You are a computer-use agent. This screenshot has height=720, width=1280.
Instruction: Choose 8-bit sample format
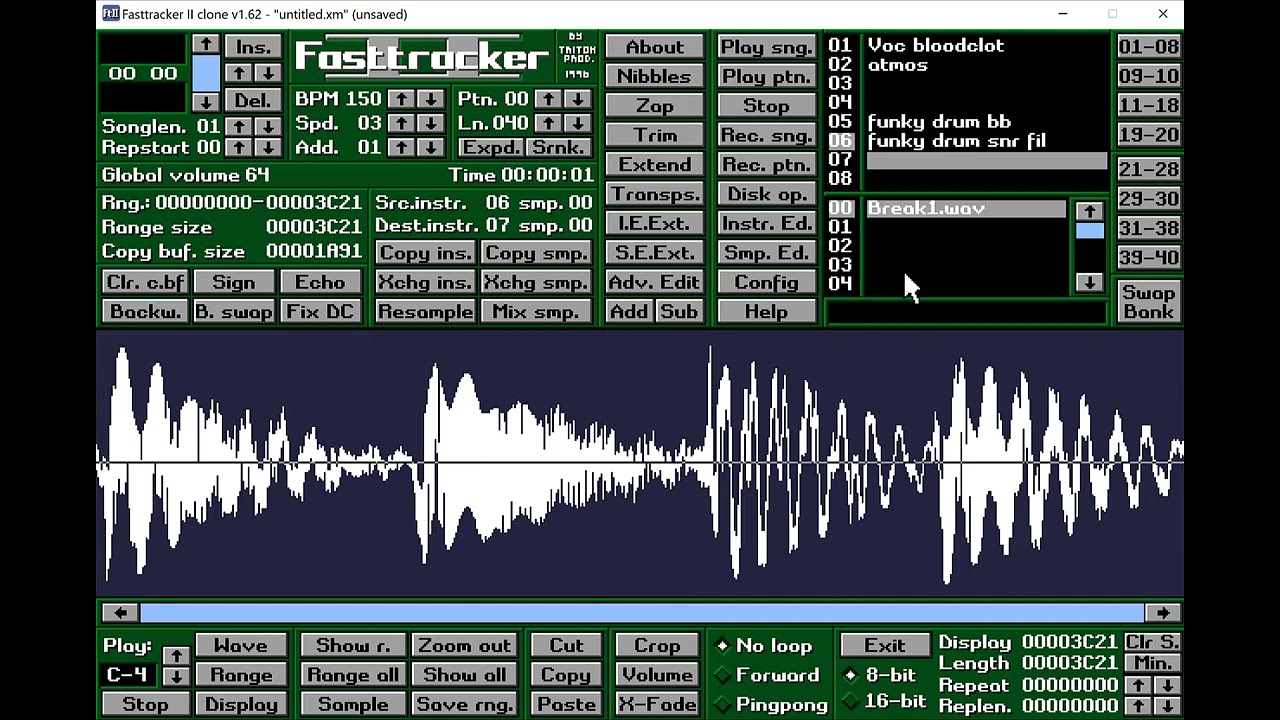(x=880, y=675)
